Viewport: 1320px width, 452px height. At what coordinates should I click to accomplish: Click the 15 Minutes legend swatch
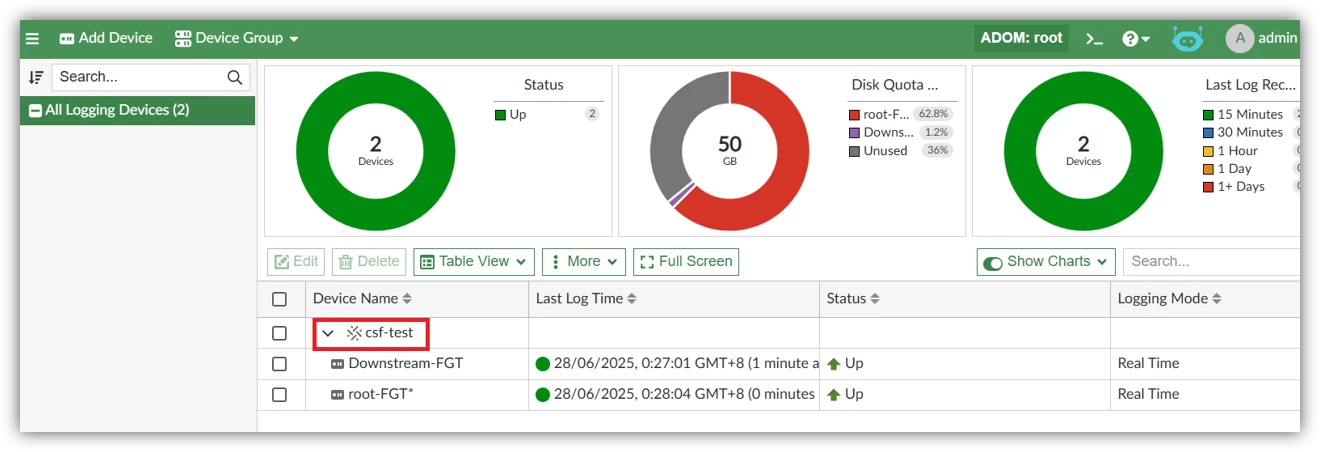tap(1208, 115)
